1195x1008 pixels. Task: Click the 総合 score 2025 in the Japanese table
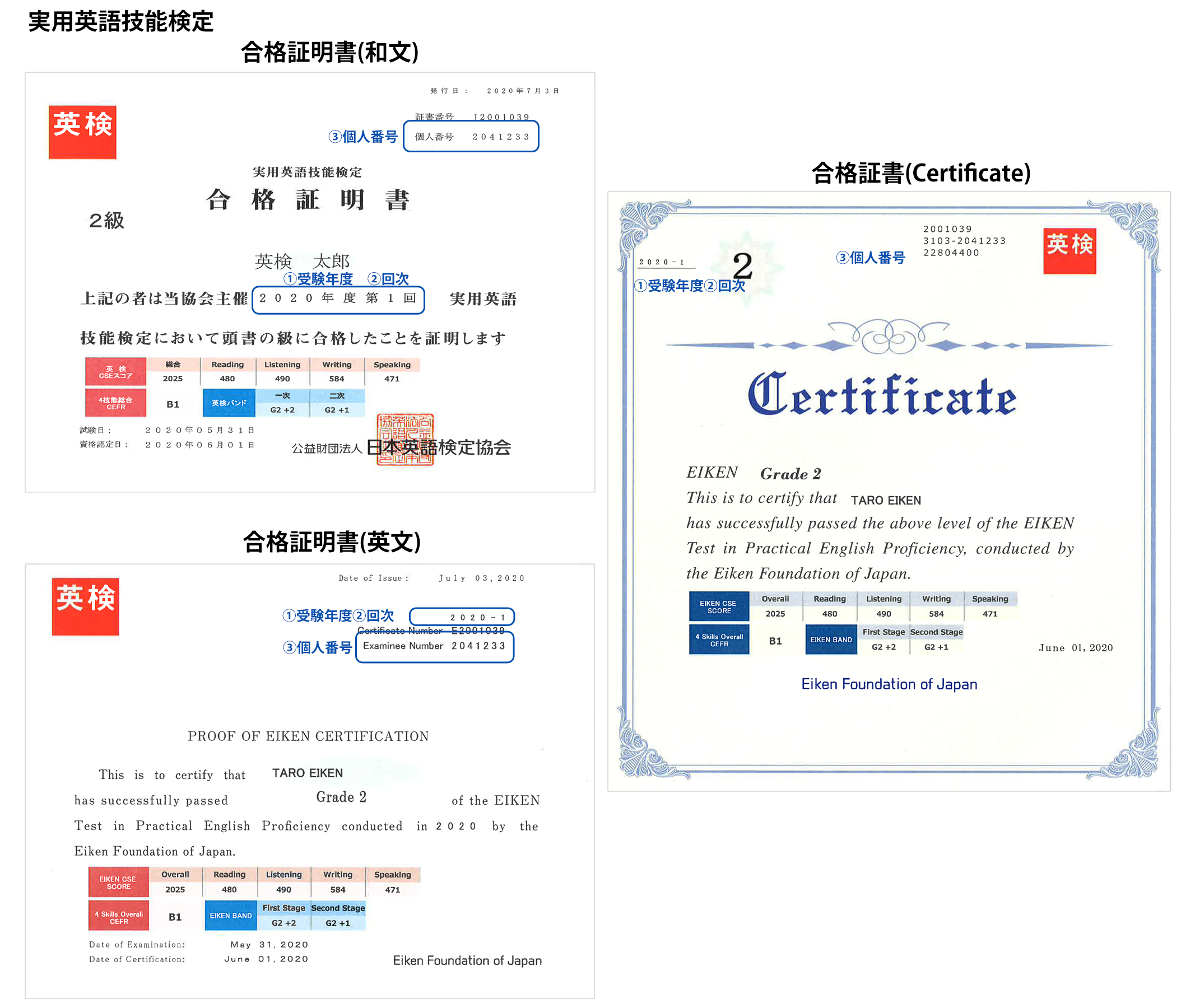pyautogui.click(x=173, y=379)
